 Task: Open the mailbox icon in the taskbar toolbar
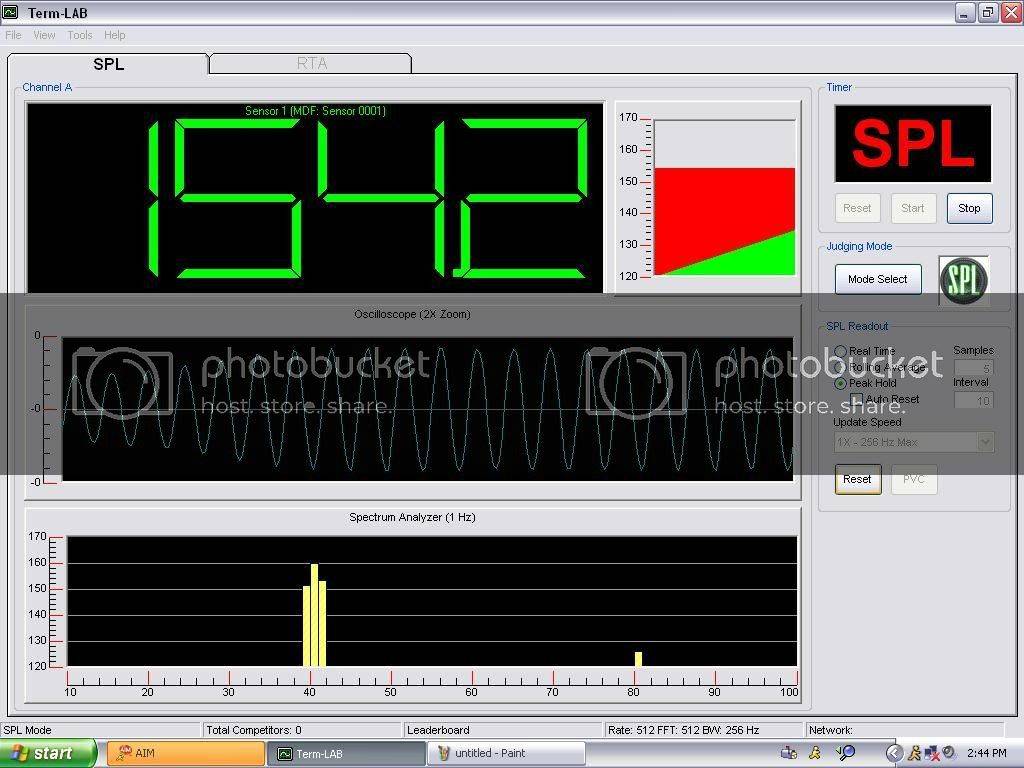click(x=788, y=753)
